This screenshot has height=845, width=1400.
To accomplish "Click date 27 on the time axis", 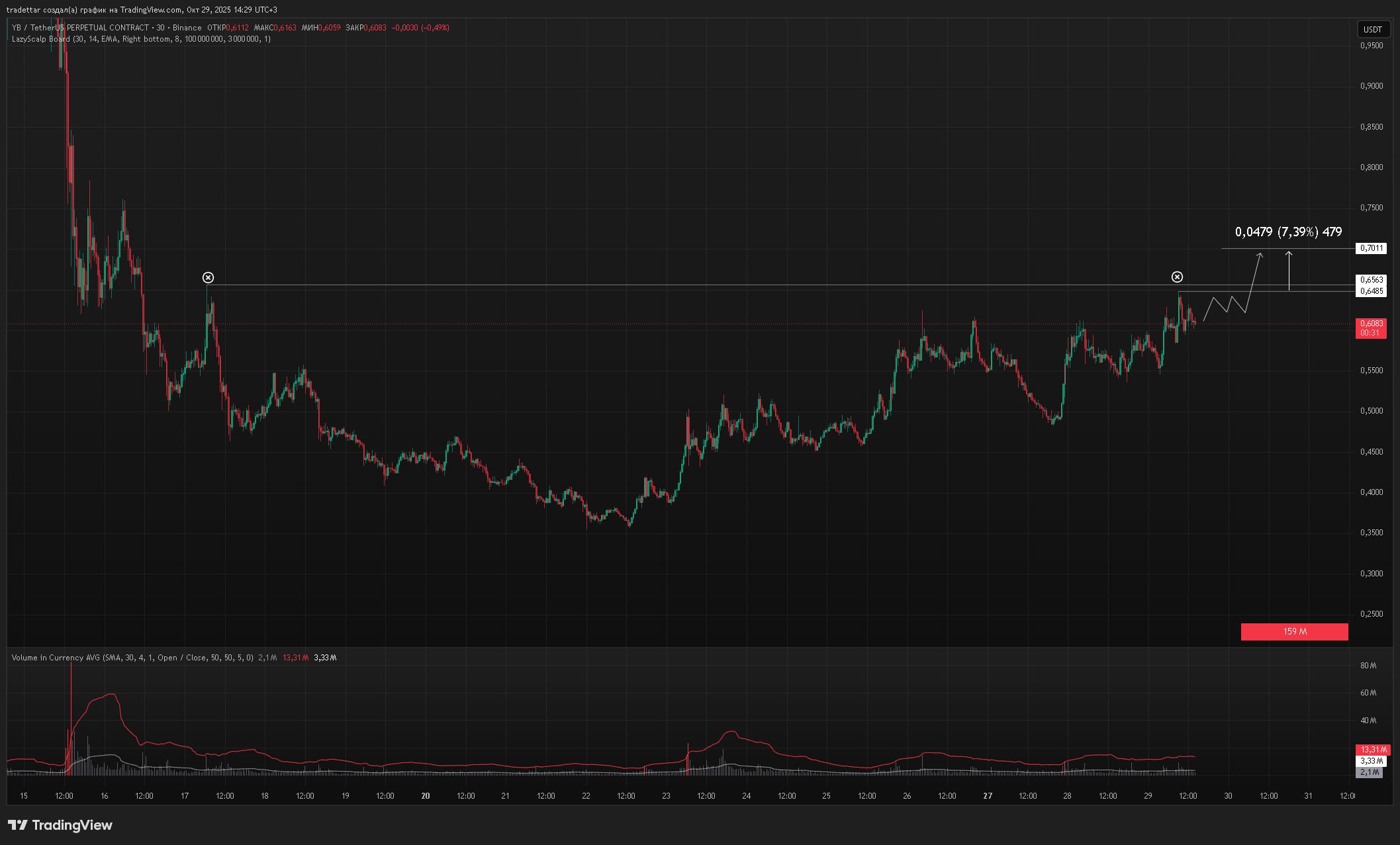I will click(x=988, y=796).
